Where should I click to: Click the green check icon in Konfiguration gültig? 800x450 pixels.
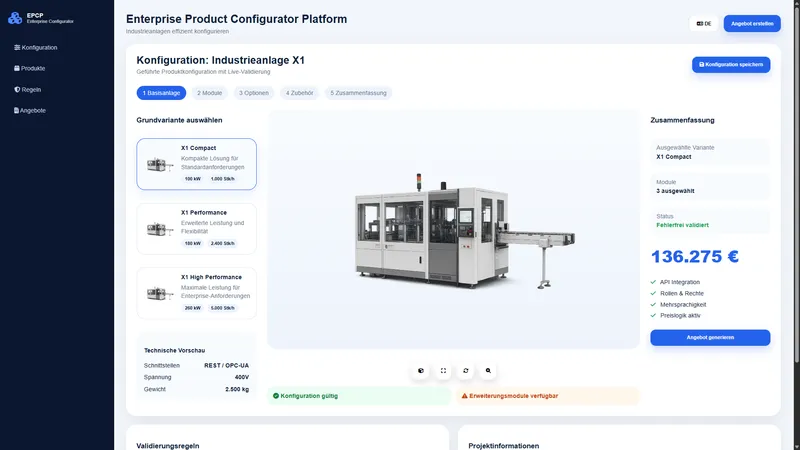coord(276,396)
